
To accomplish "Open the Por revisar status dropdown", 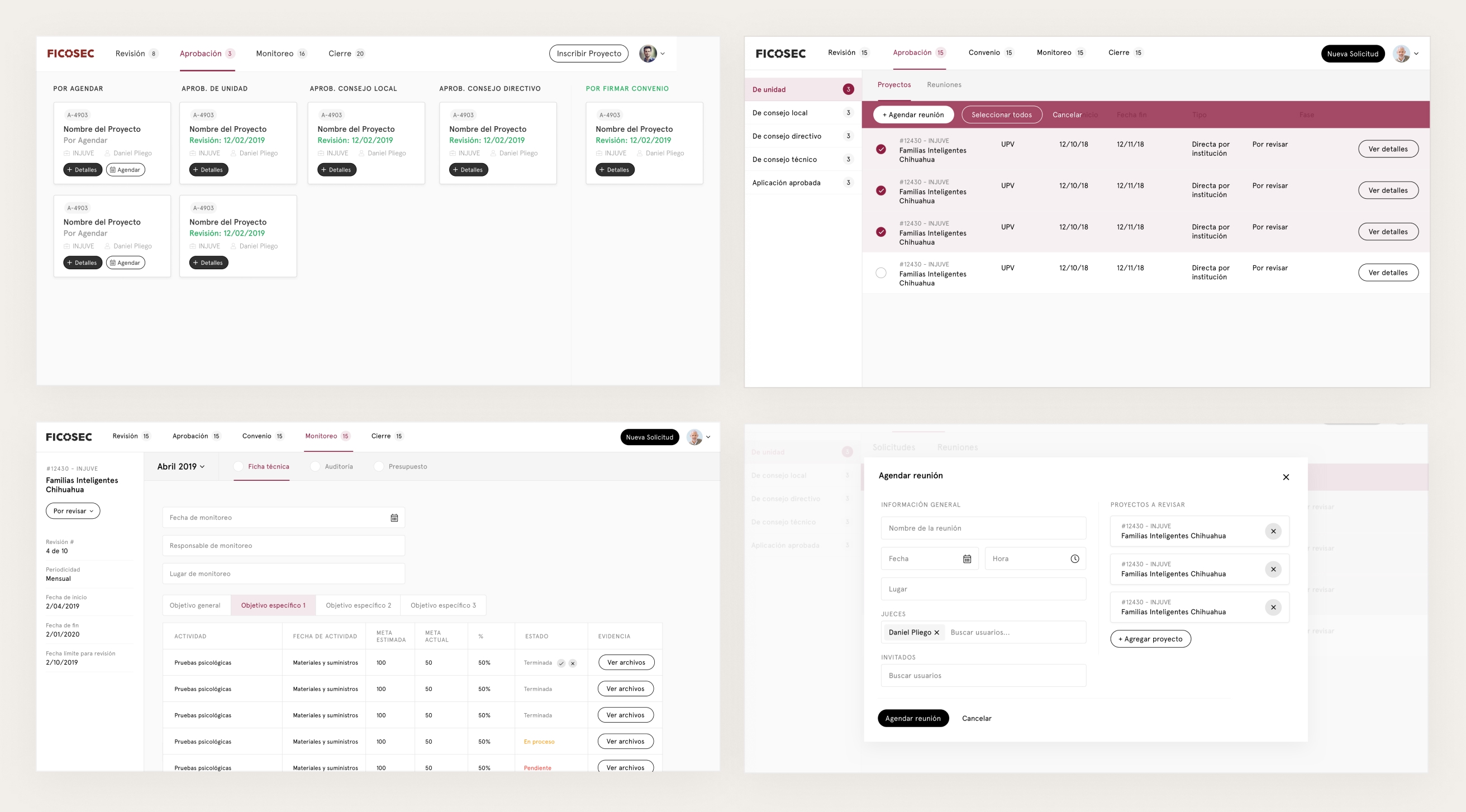I will [x=73, y=511].
